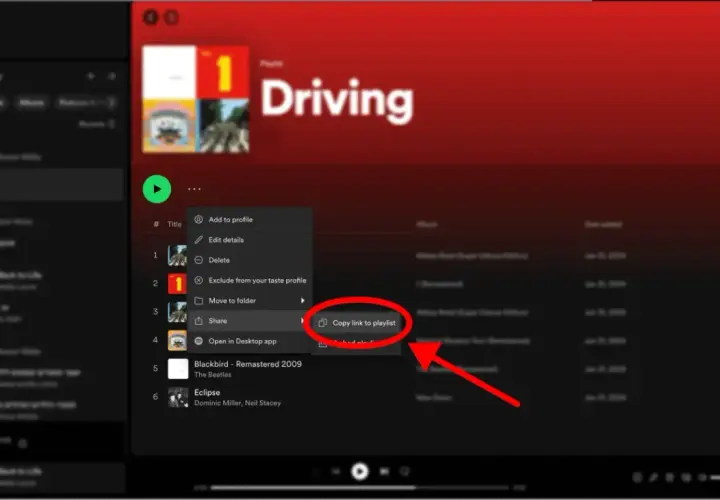Click the pencil icon beside Edit details
Image resolution: width=720 pixels, height=500 pixels.
[x=198, y=240]
